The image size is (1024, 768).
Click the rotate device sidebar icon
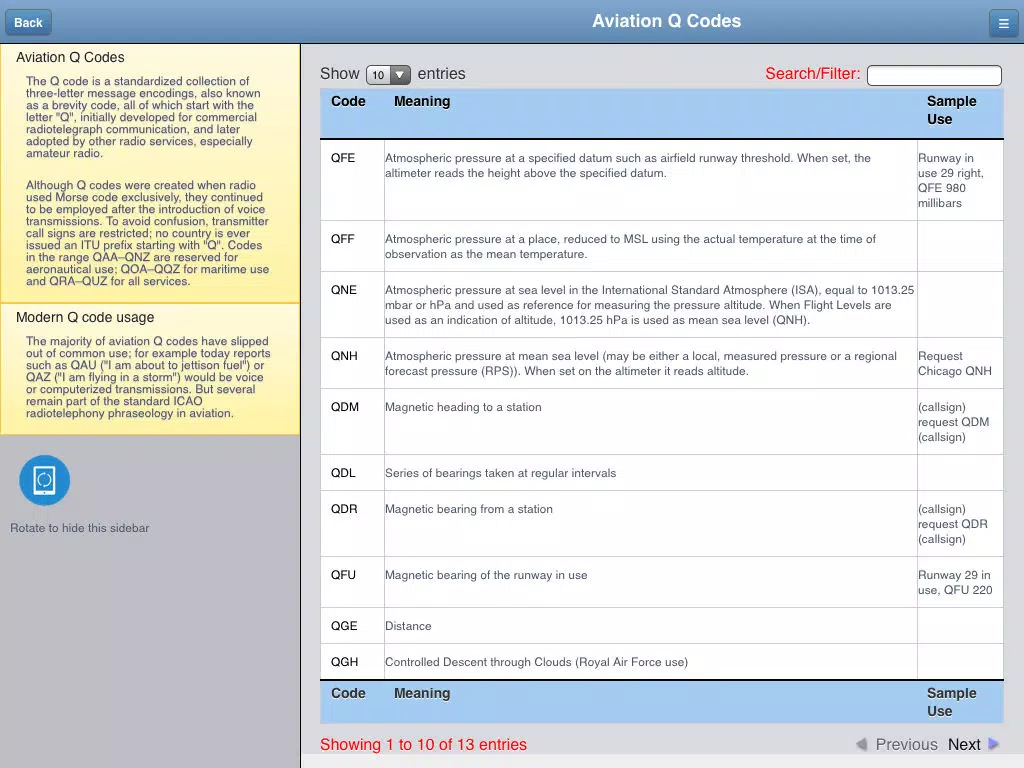pyautogui.click(x=44, y=480)
